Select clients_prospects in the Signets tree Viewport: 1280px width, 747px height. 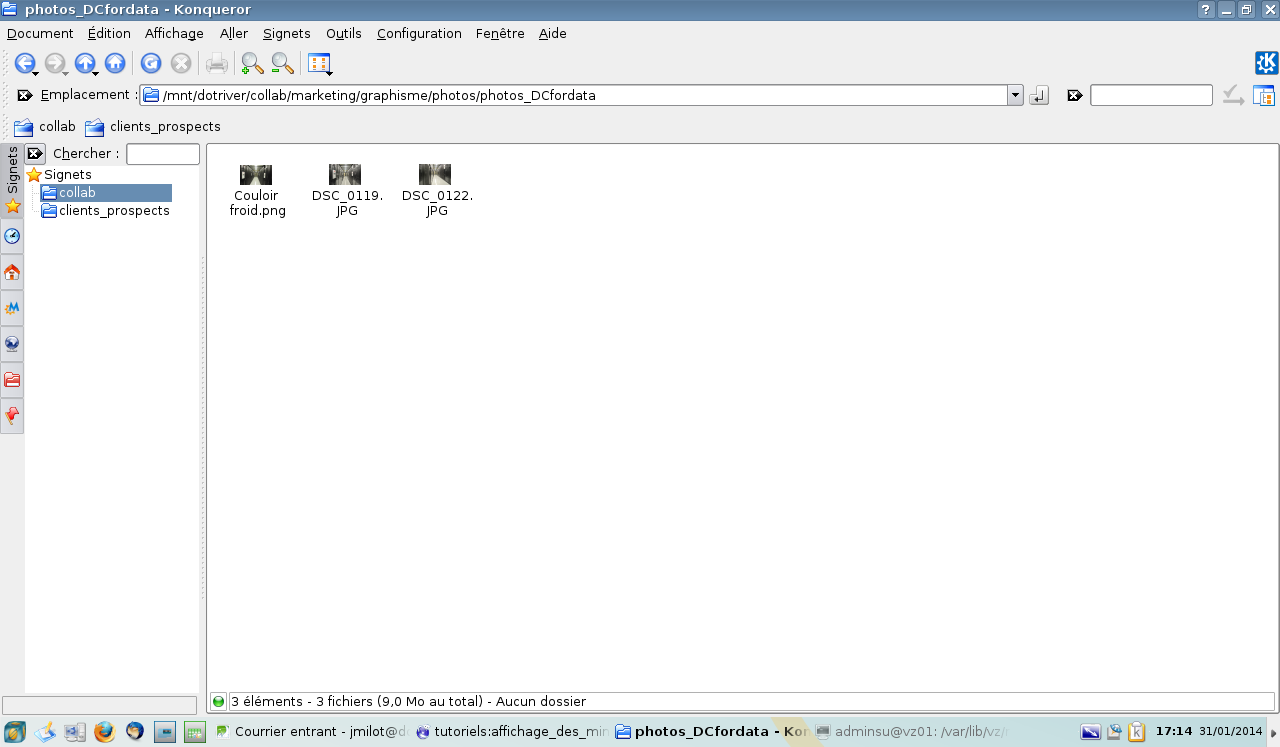tap(114, 211)
